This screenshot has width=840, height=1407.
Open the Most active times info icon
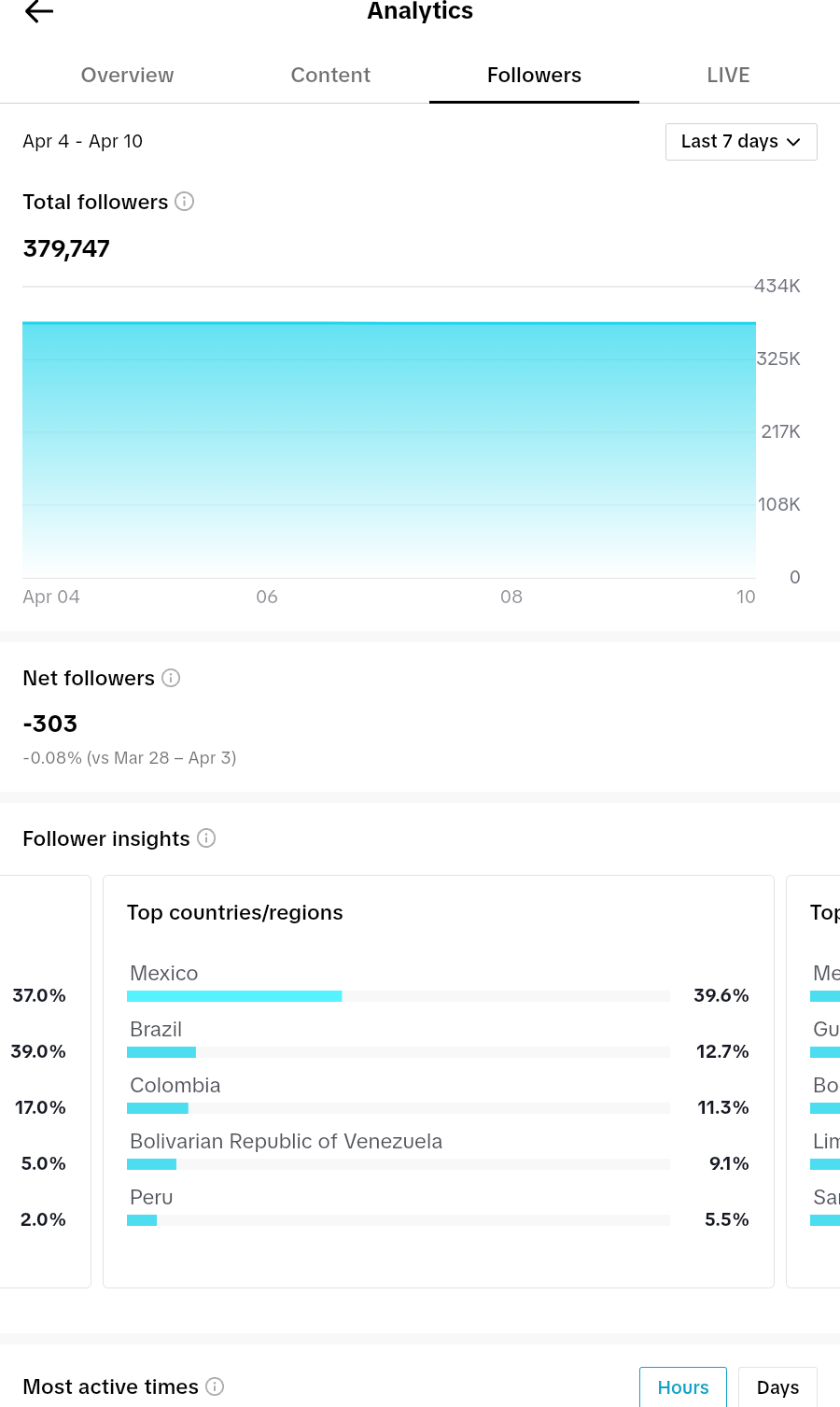[215, 1386]
